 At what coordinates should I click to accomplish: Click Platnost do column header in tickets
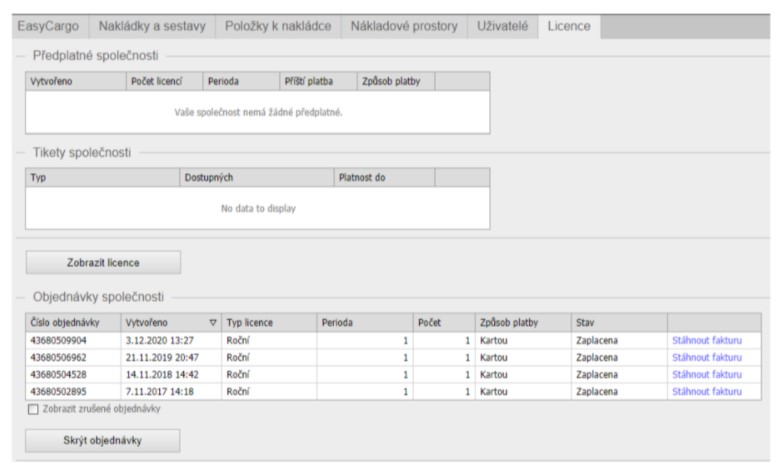(x=382, y=176)
